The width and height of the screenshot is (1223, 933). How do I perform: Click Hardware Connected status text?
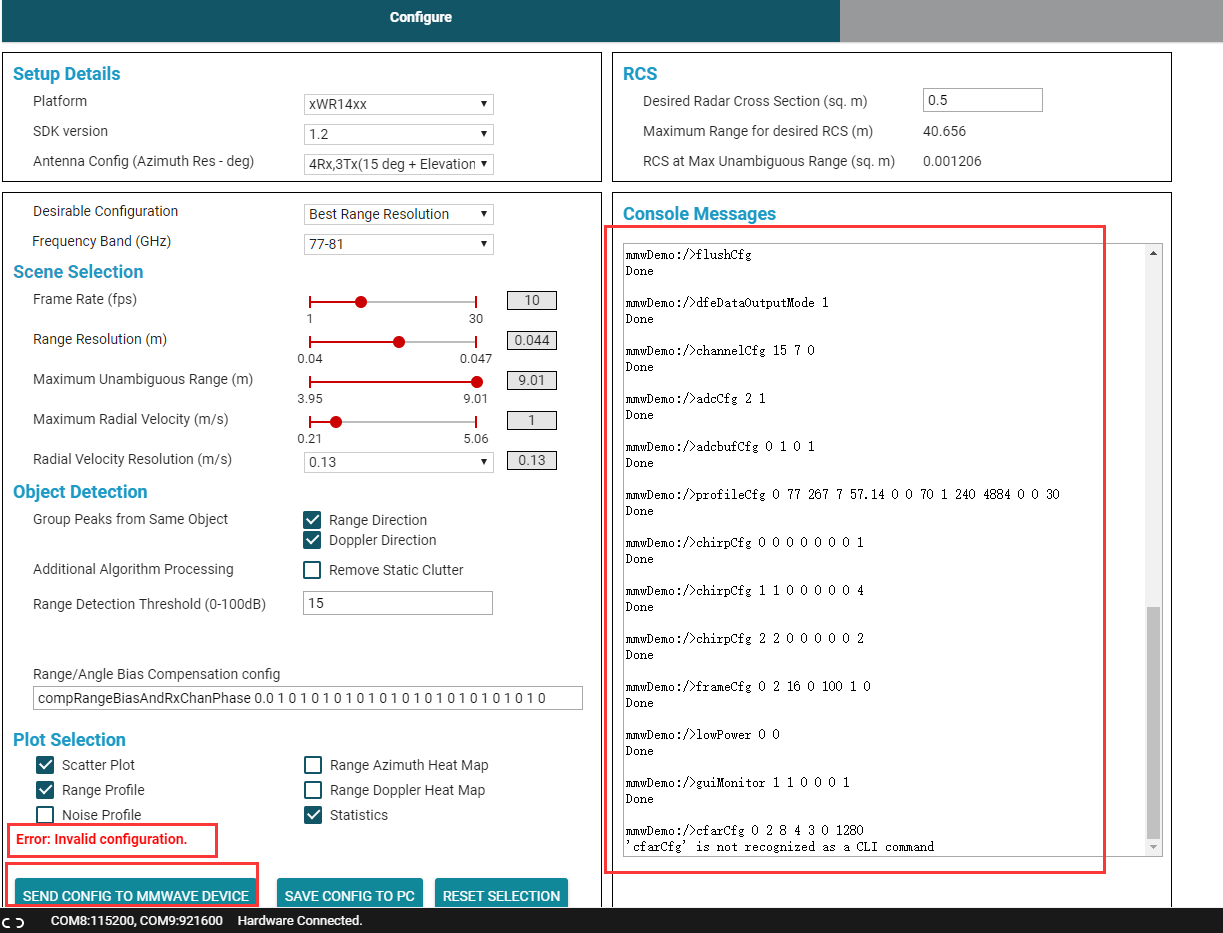click(300, 921)
